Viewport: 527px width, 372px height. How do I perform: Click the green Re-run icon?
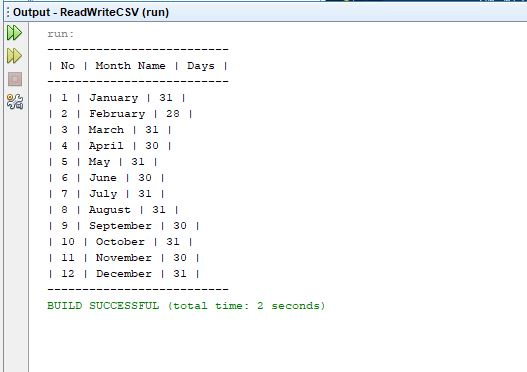[x=14, y=33]
